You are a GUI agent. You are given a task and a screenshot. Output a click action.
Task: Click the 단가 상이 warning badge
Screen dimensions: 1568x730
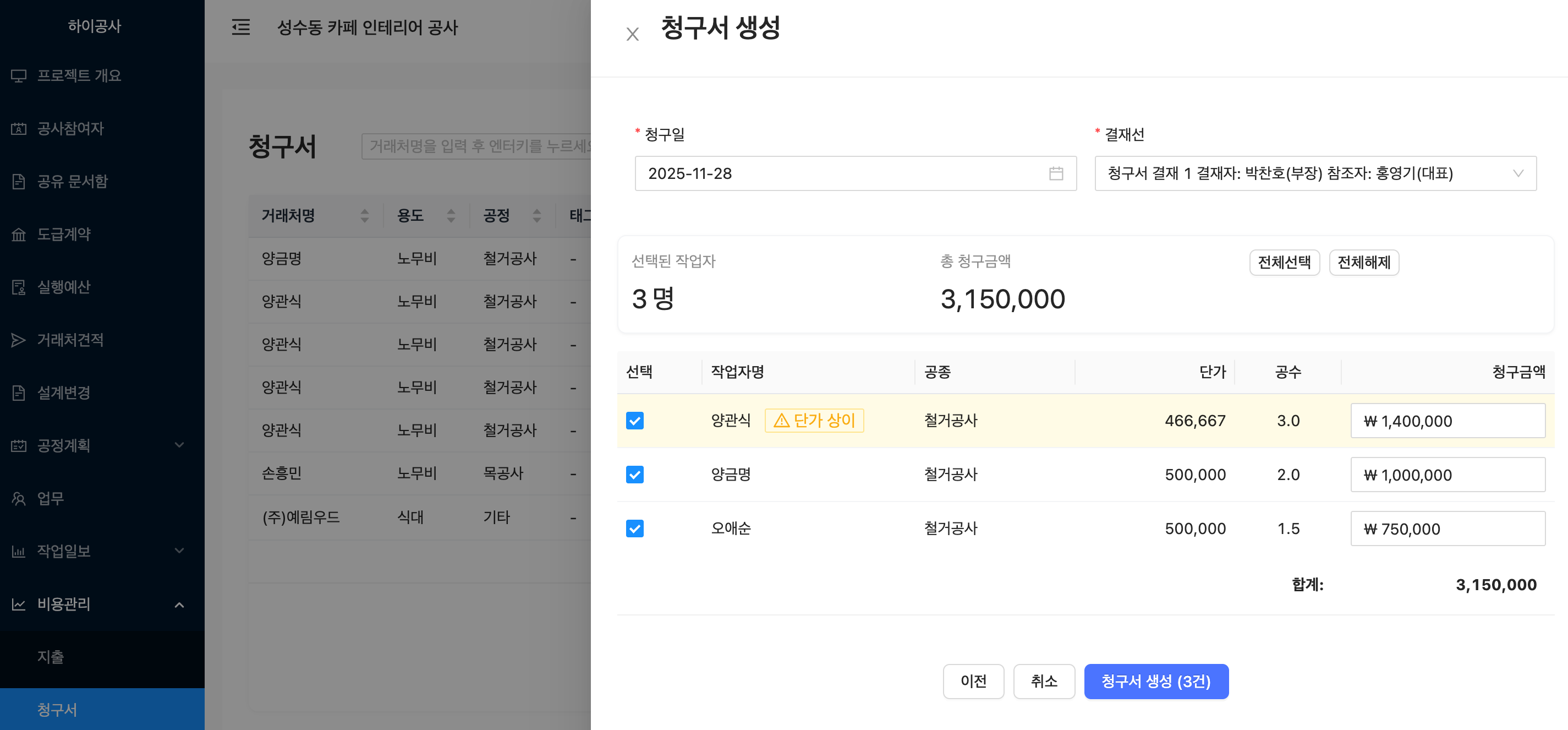(x=814, y=421)
